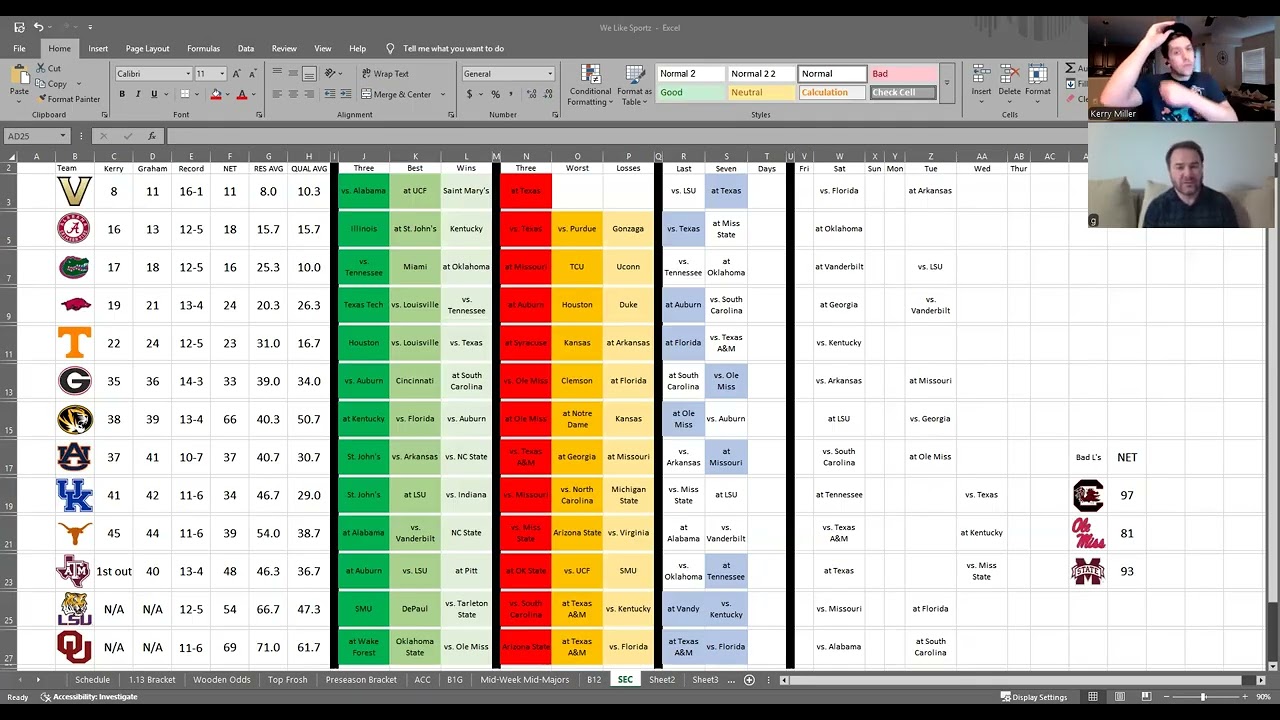Click the Orientation text-angle icon
The width and height of the screenshot is (1280, 720).
click(x=329, y=74)
